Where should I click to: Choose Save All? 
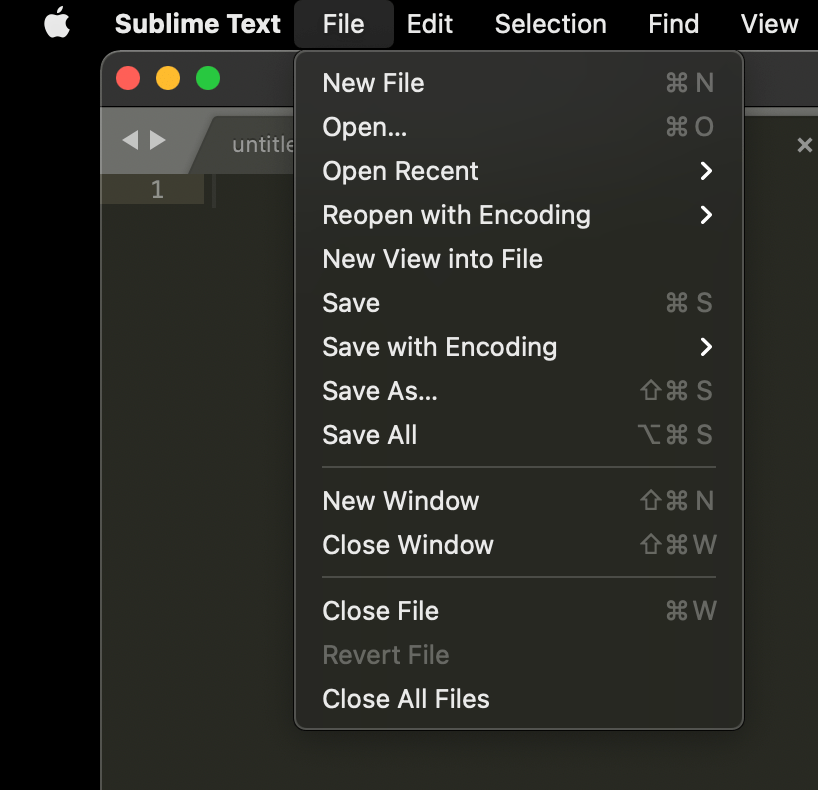click(x=369, y=435)
